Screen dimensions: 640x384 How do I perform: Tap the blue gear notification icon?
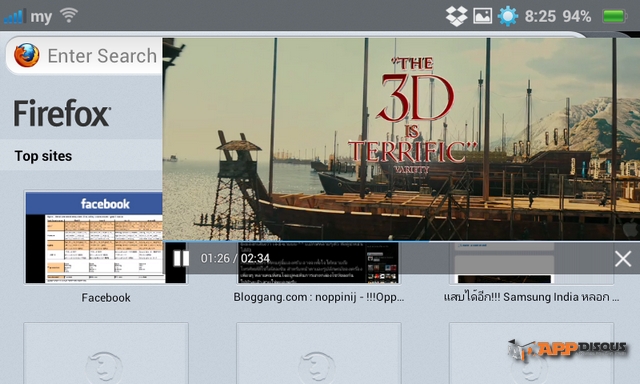tap(508, 16)
